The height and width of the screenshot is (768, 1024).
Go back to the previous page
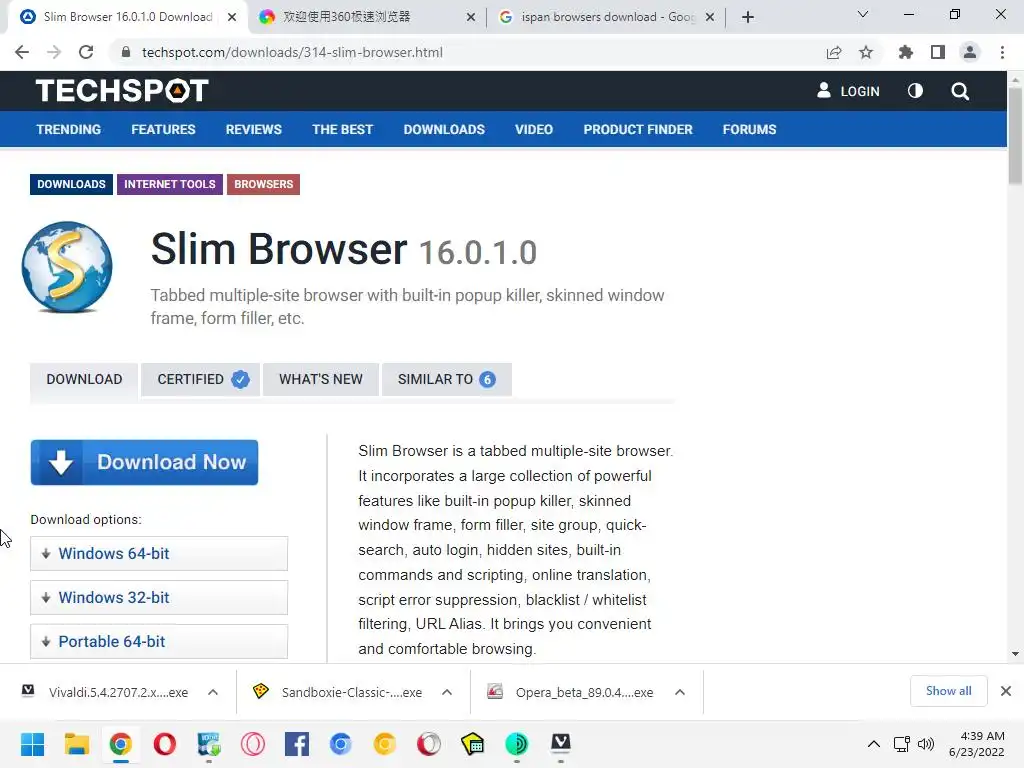pos(22,52)
